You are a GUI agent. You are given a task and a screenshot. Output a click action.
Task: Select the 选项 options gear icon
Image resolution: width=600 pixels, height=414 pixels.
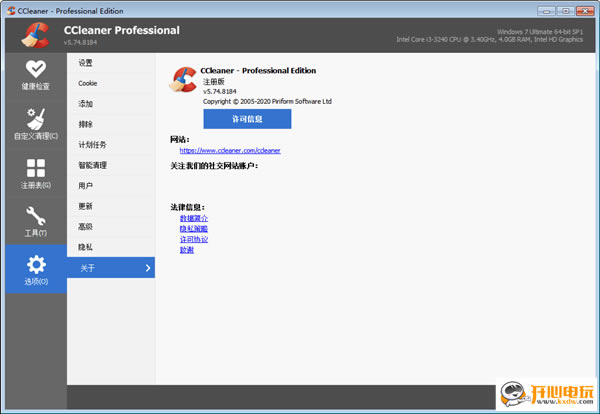click(x=36, y=264)
